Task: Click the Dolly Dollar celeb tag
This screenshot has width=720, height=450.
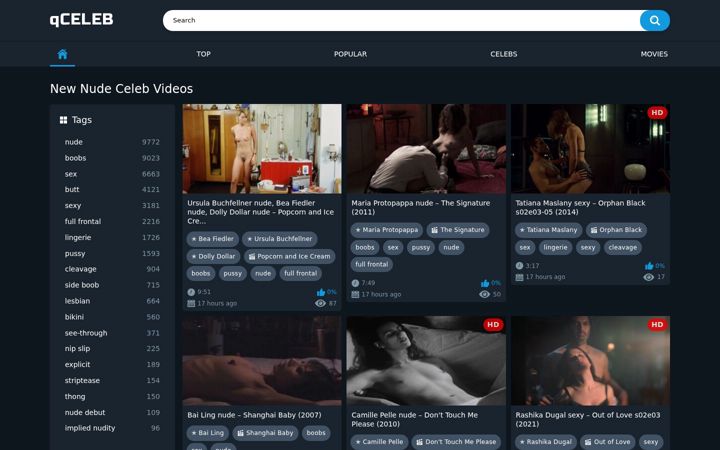Action: tap(213, 257)
